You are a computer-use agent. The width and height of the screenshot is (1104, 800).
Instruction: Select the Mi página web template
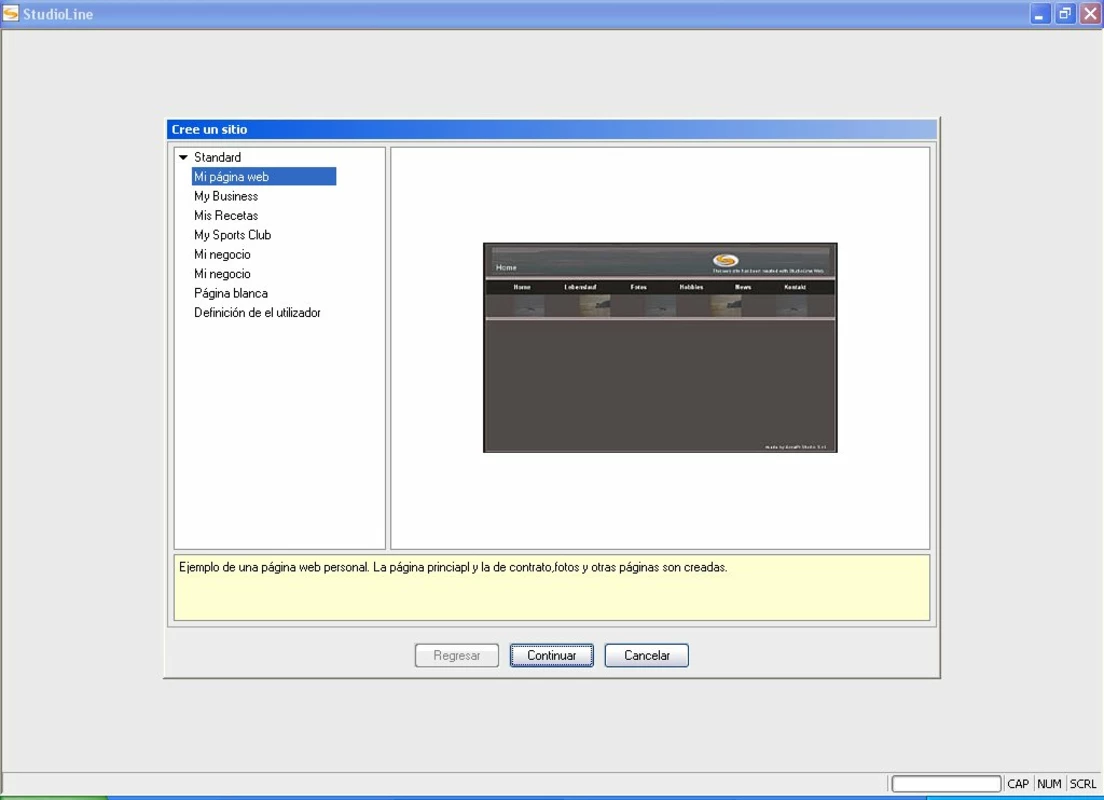tap(263, 177)
